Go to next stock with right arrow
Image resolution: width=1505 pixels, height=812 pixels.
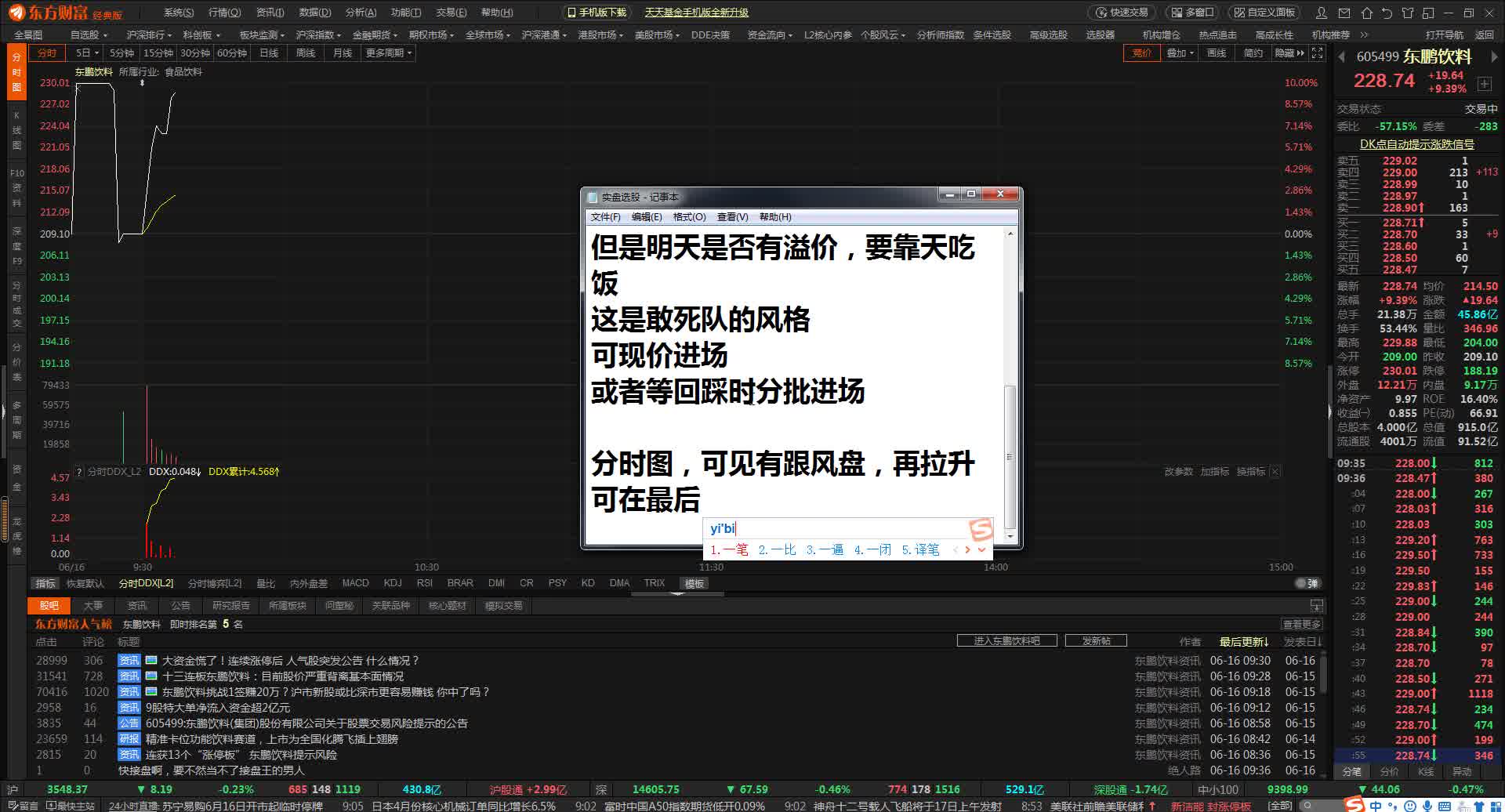tap(1494, 57)
